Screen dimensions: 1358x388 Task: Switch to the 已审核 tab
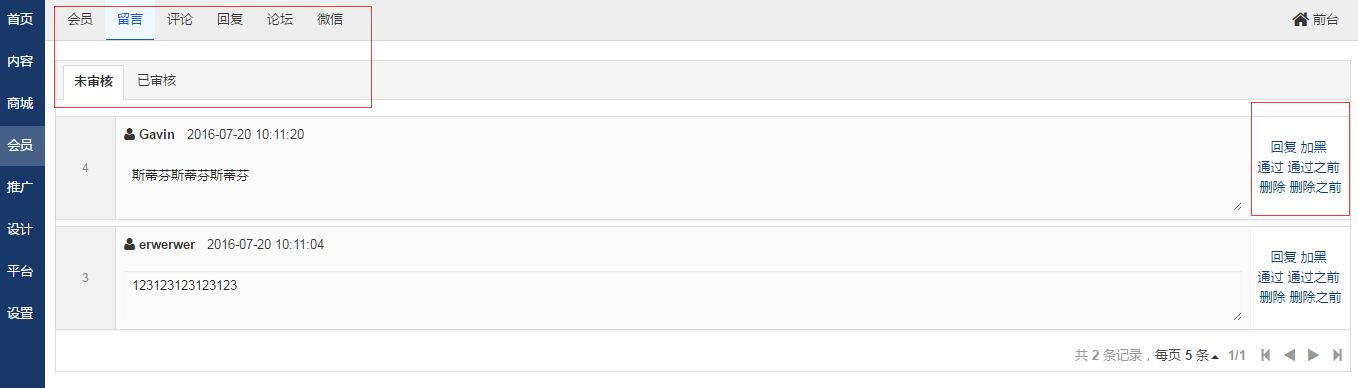point(157,80)
